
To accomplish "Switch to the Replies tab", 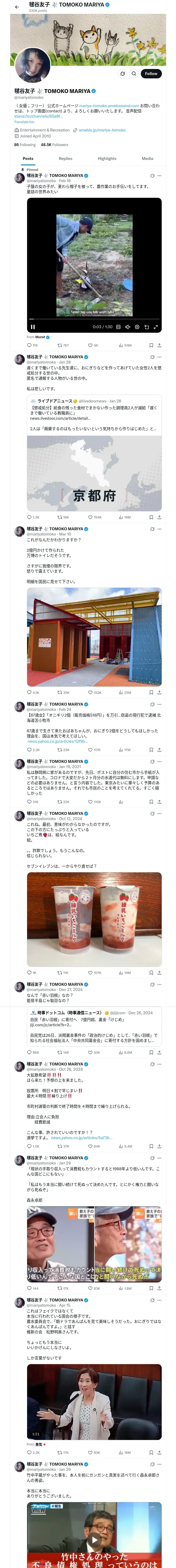I will (65, 158).
